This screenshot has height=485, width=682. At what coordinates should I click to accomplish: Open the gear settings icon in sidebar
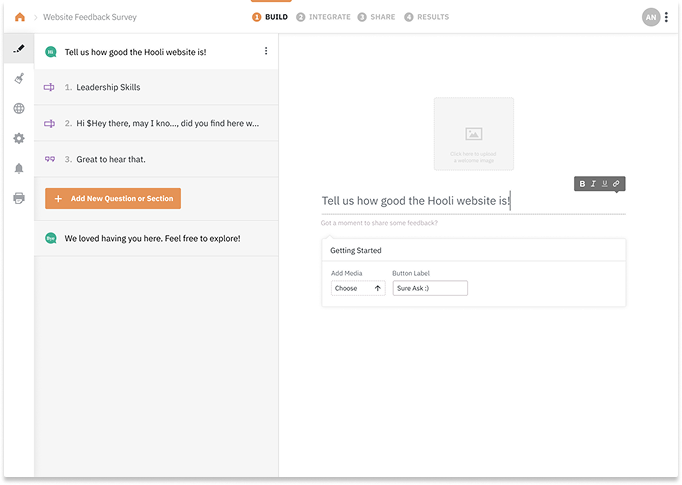tap(19, 138)
